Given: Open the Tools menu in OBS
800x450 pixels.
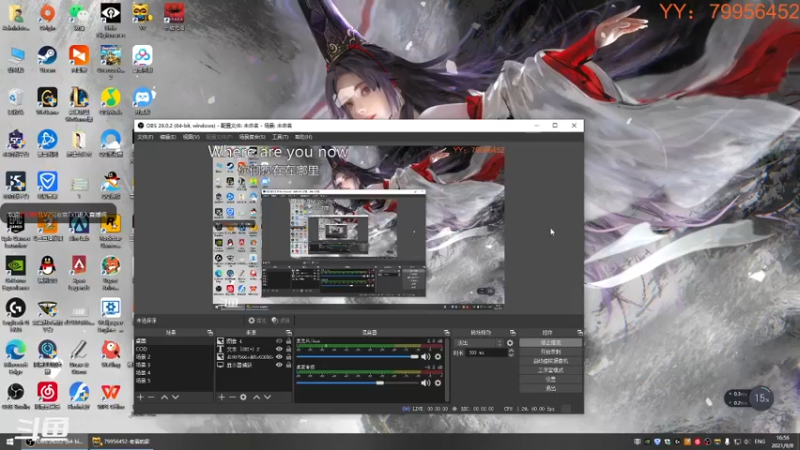Looking at the screenshot, I should 280,137.
